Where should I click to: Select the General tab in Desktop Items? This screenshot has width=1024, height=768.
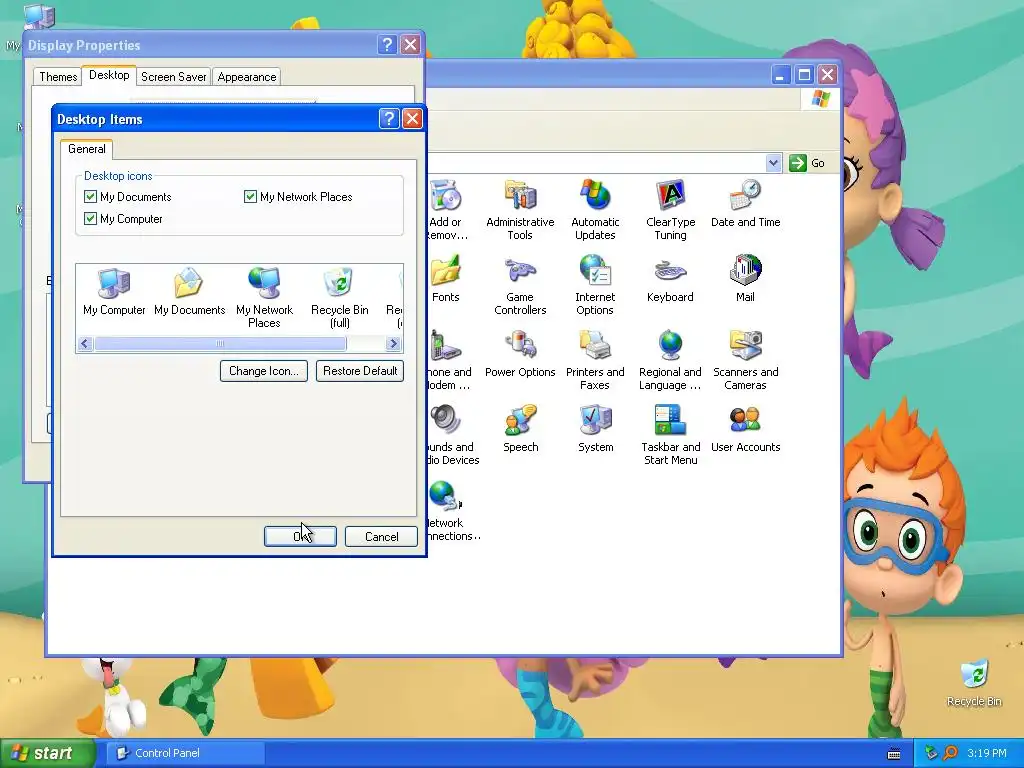coord(86,149)
